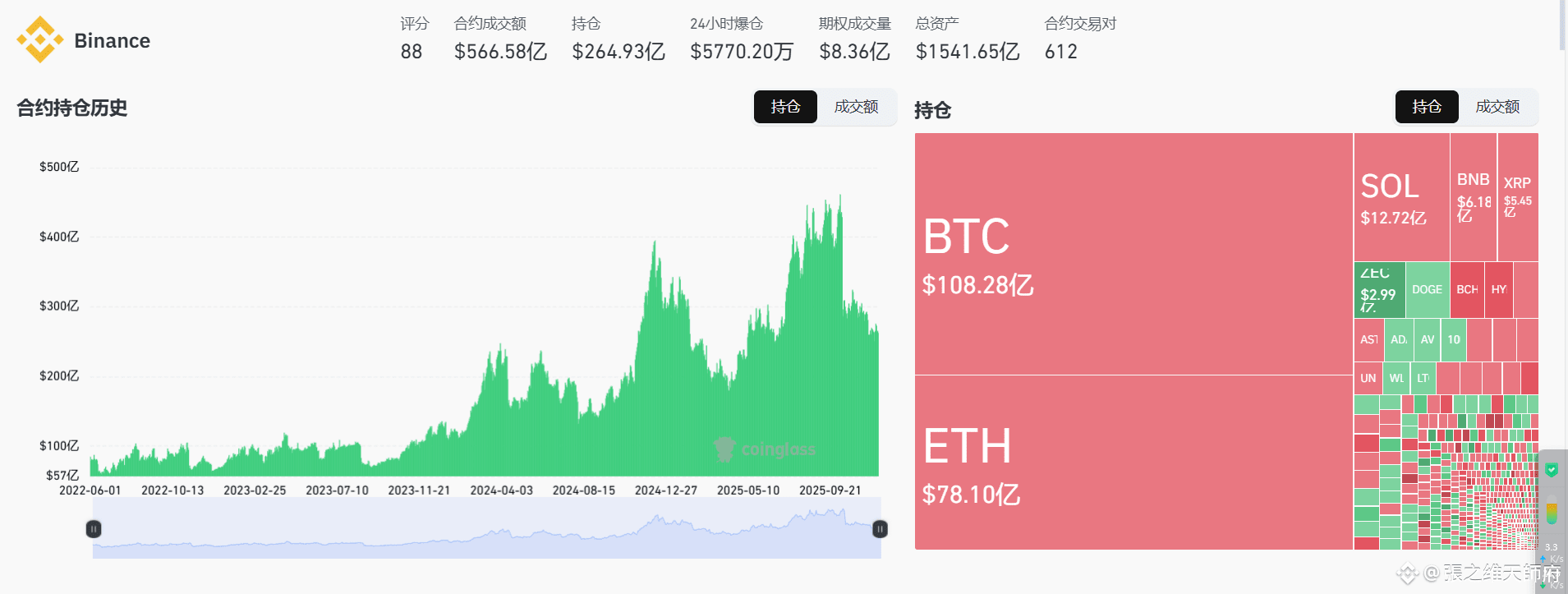Click the Binance logo icon
Viewport: 1568px width, 594px height.
pos(39,39)
